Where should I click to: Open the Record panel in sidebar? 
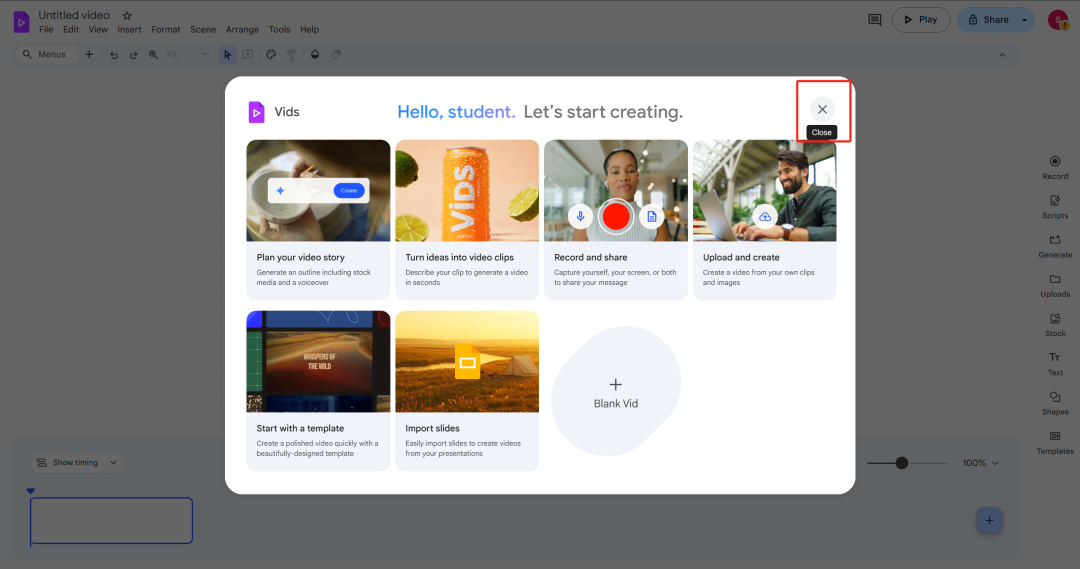1055,168
